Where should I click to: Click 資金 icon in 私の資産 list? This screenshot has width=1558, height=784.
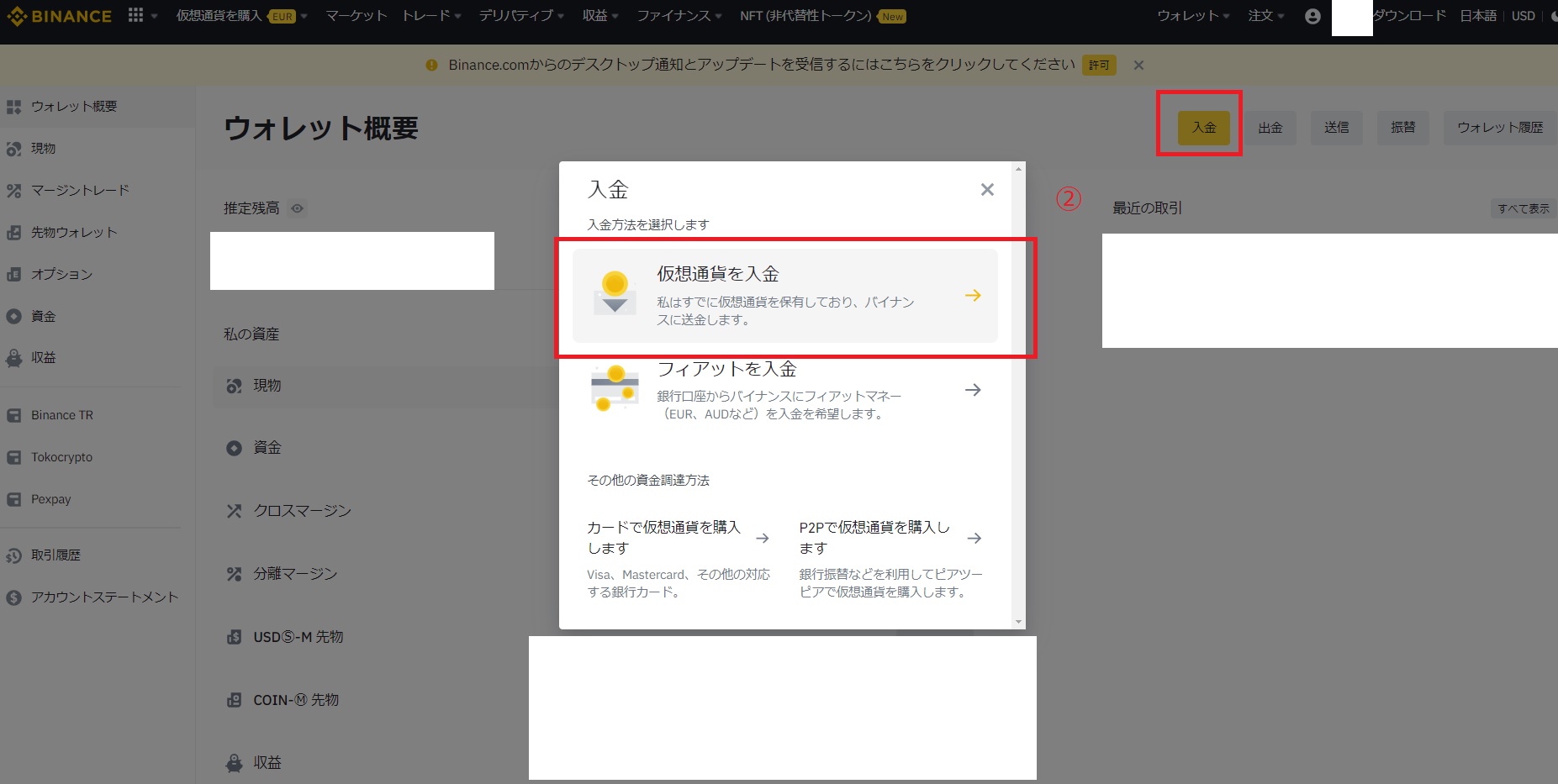click(x=234, y=448)
